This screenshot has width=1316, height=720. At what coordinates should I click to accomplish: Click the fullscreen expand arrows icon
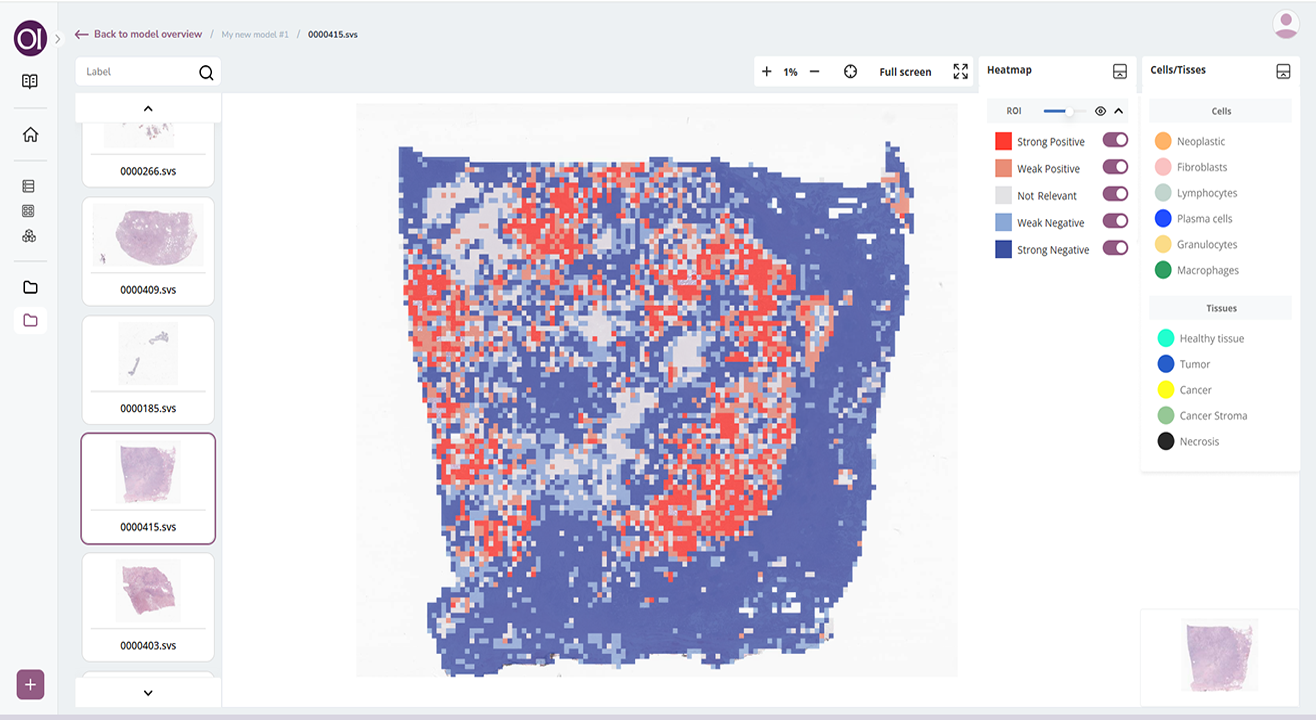[x=960, y=72]
